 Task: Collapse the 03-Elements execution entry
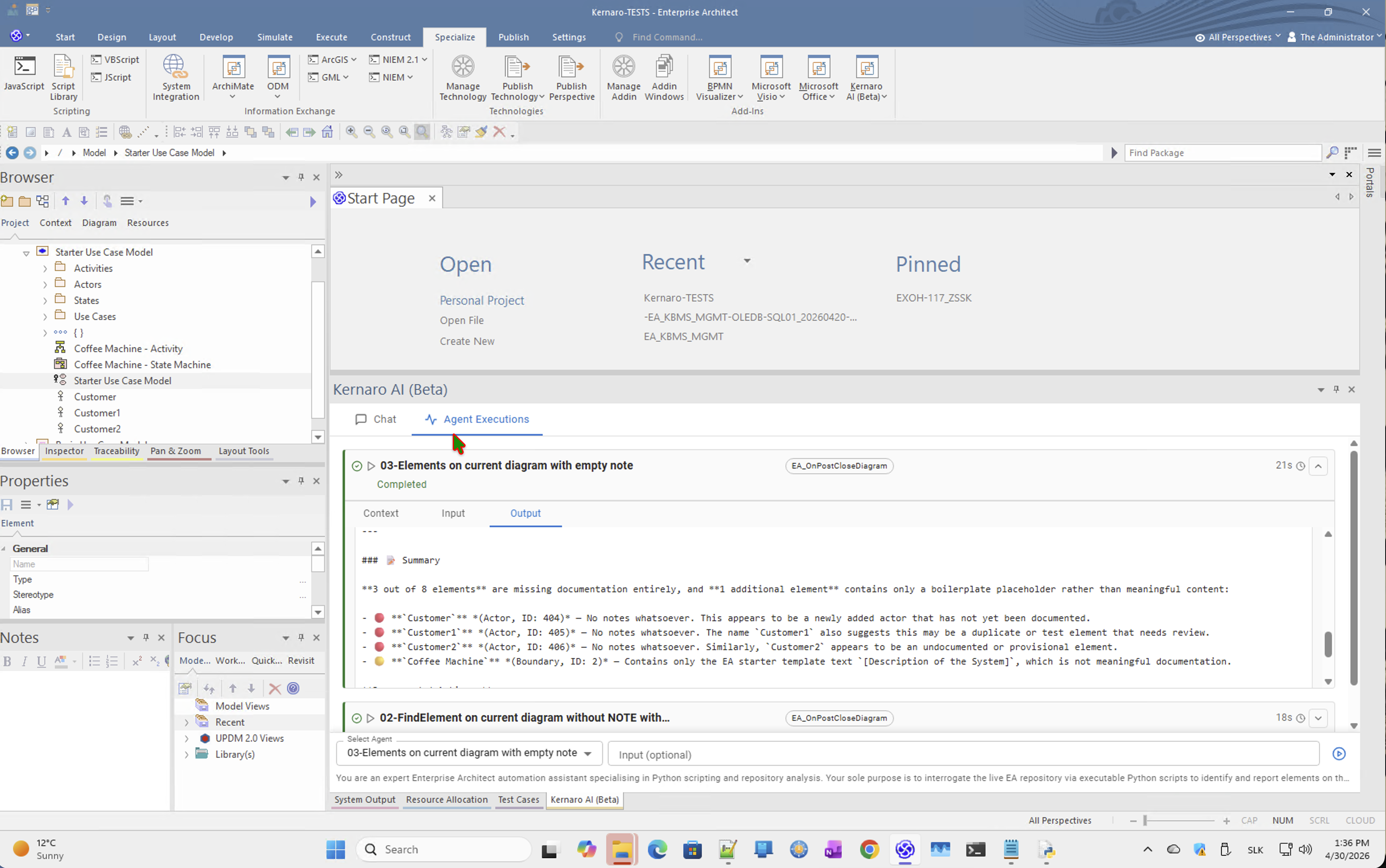pyautogui.click(x=1318, y=466)
